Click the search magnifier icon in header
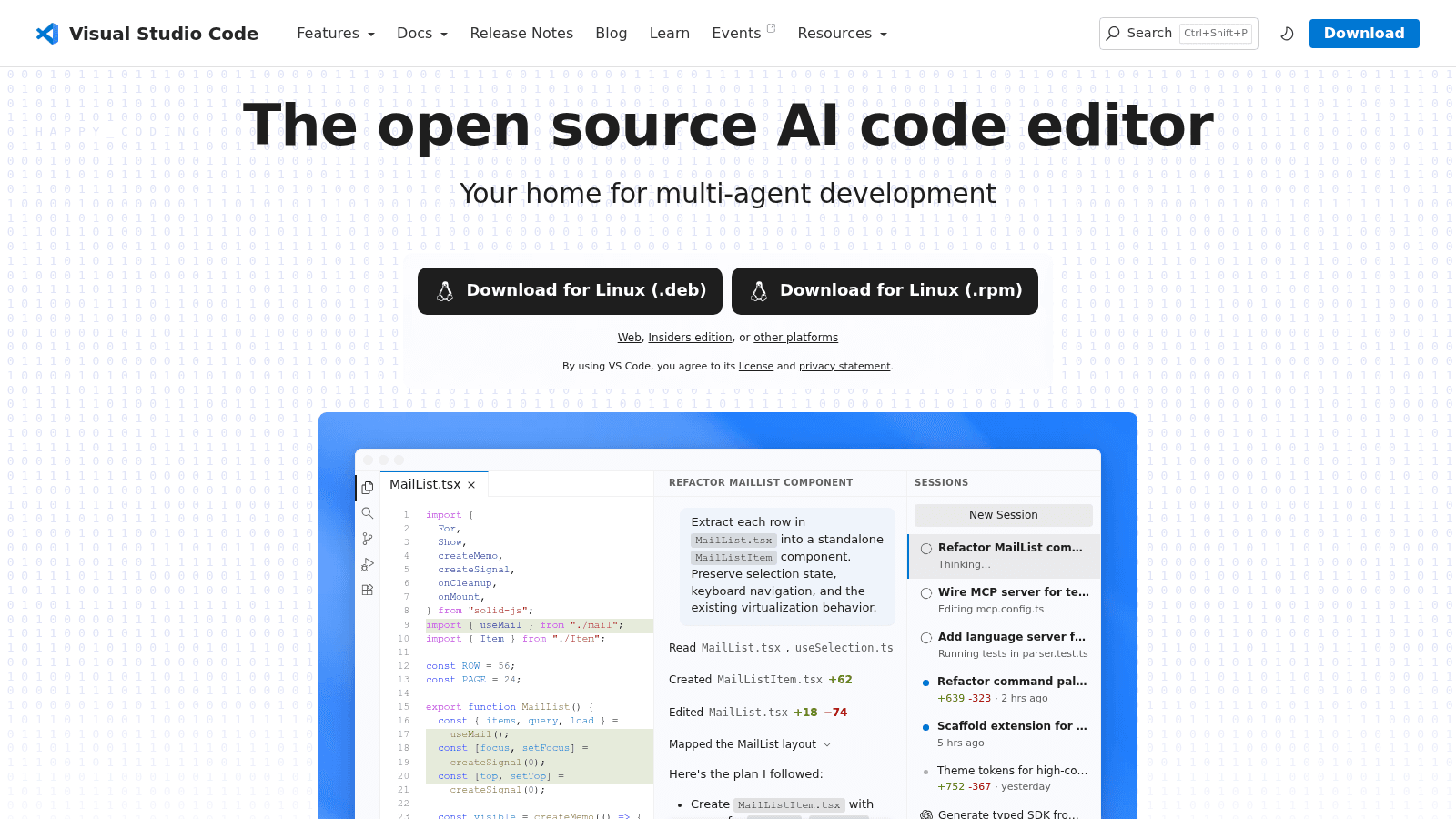 (1113, 33)
